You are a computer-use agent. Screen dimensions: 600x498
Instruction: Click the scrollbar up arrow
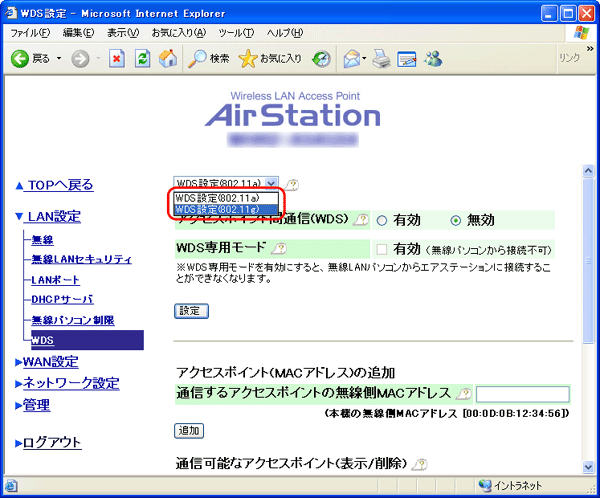click(x=588, y=170)
